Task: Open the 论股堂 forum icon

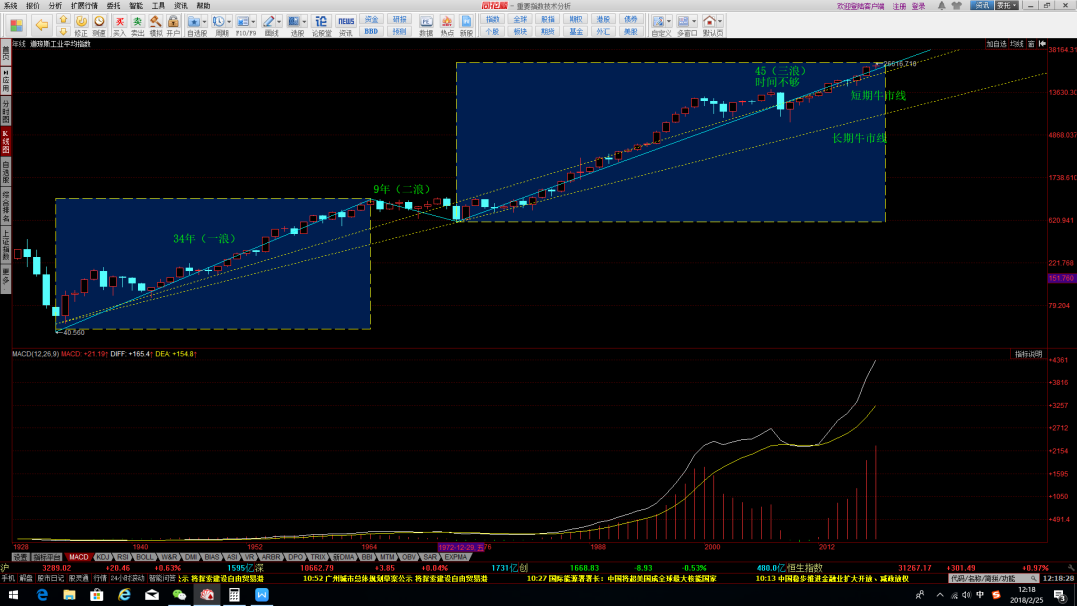Action: (x=321, y=24)
